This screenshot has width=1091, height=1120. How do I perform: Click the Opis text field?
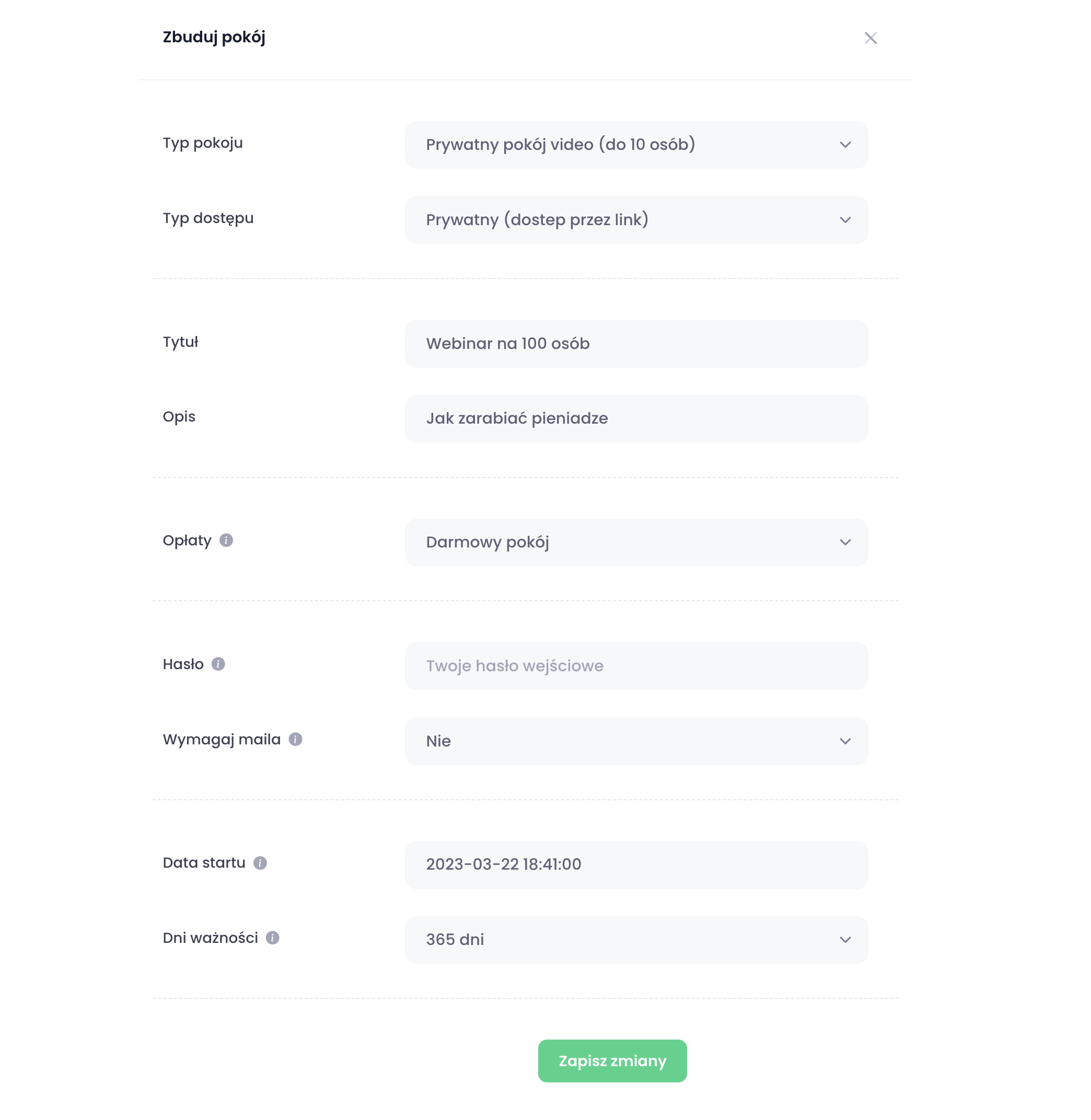pos(636,419)
